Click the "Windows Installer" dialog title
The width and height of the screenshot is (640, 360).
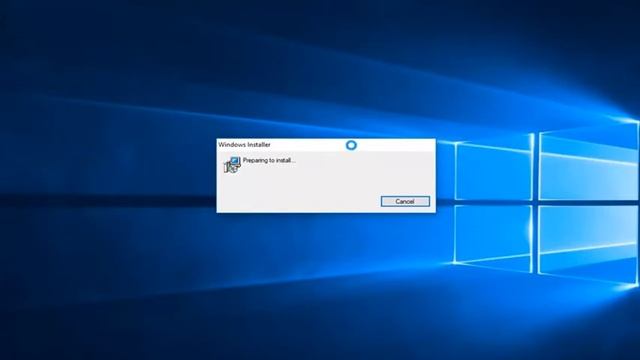click(x=244, y=144)
